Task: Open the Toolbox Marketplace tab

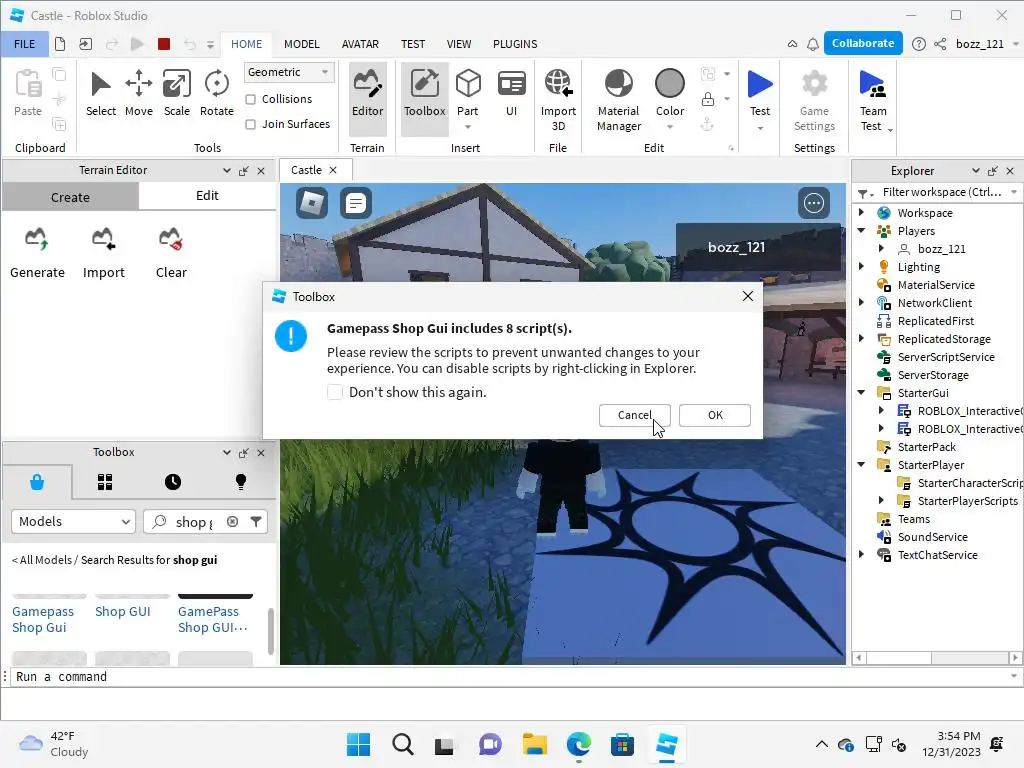Action: click(x=37, y=482)
